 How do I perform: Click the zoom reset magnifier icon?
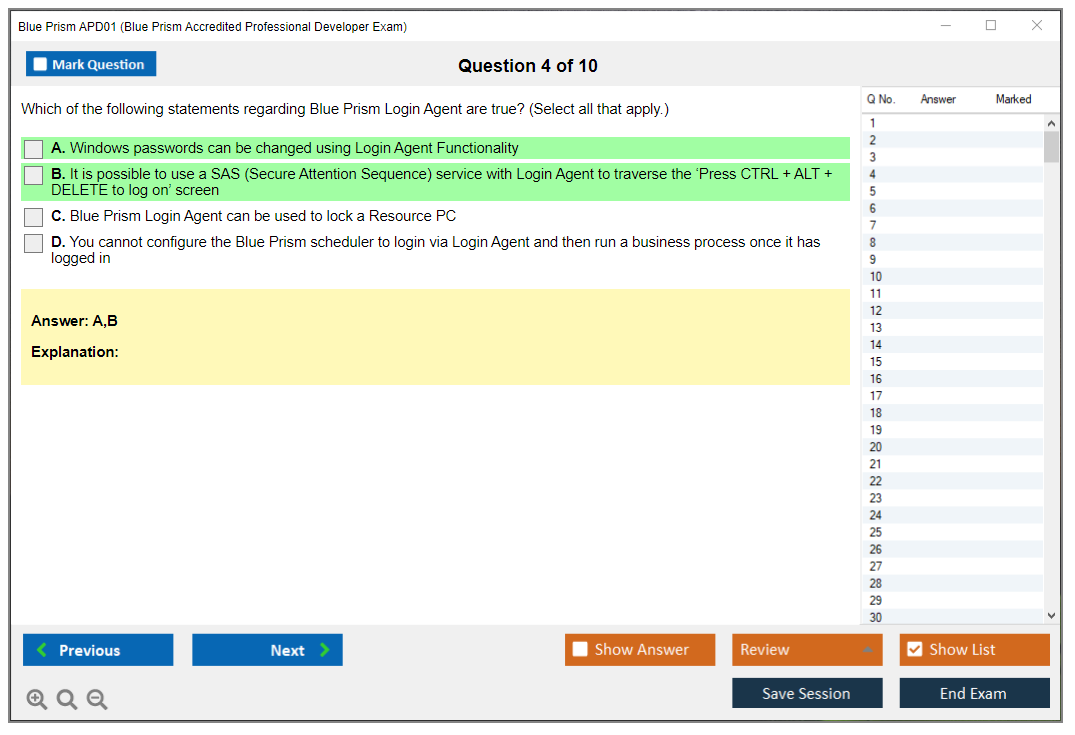point(67,700)
